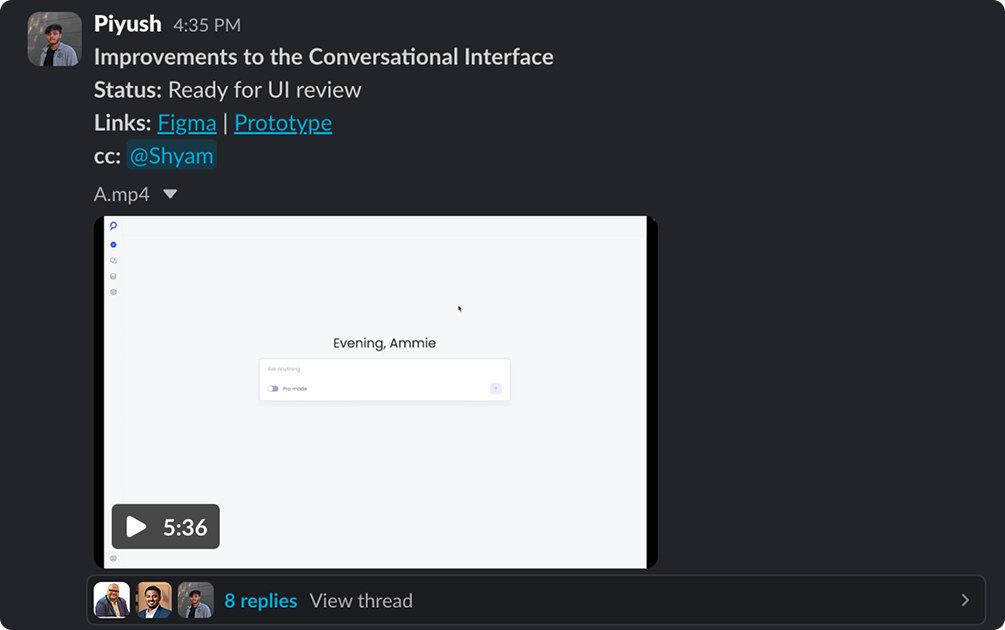
Task: Open the Prototype link
Action: click(x=283, y=123)
